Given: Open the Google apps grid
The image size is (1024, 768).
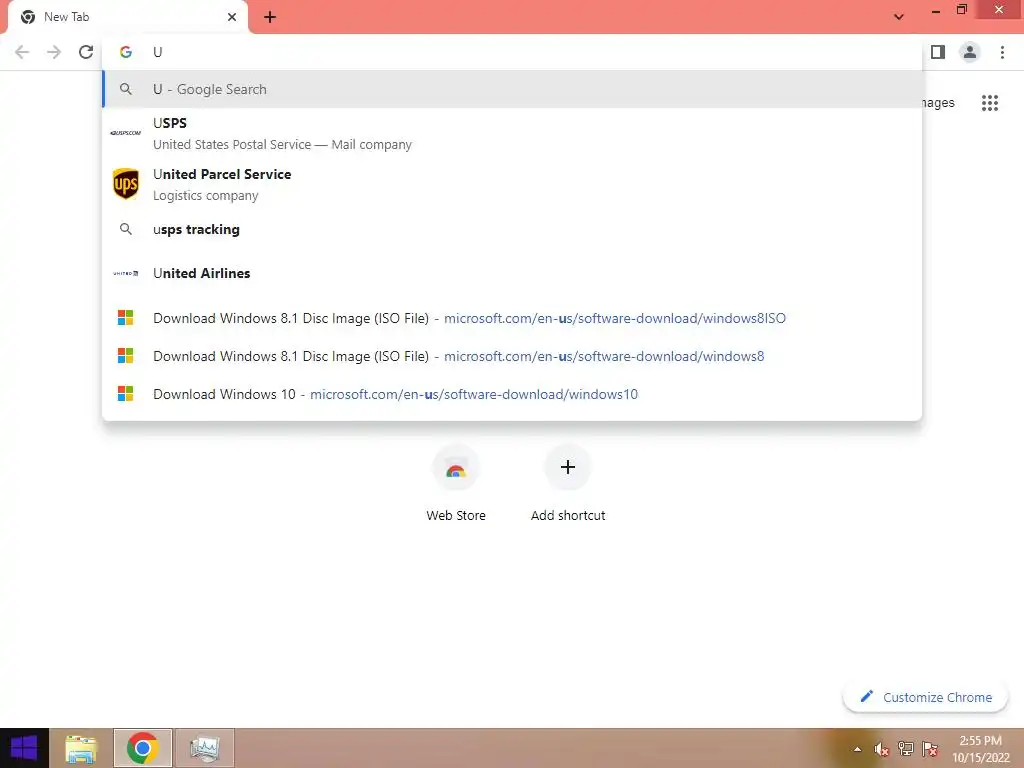Looking at the screenshot, I should coord(989,103).
